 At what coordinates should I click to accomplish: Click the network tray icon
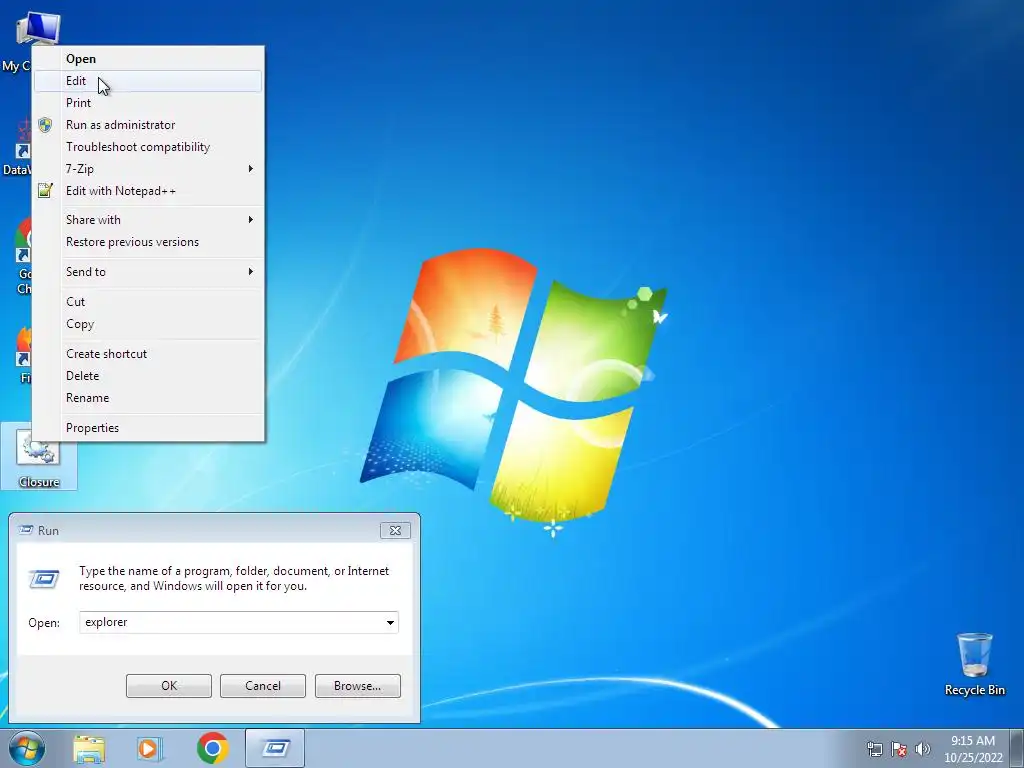point(874,749)
